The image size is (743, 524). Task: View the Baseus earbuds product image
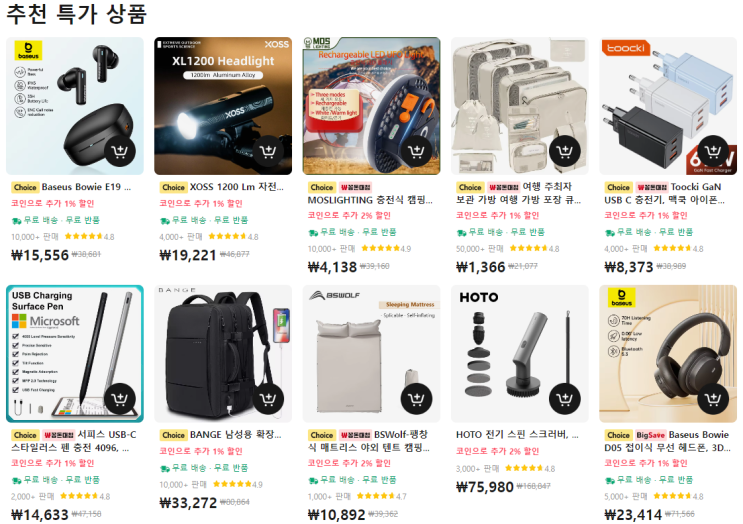coord(75,106)
